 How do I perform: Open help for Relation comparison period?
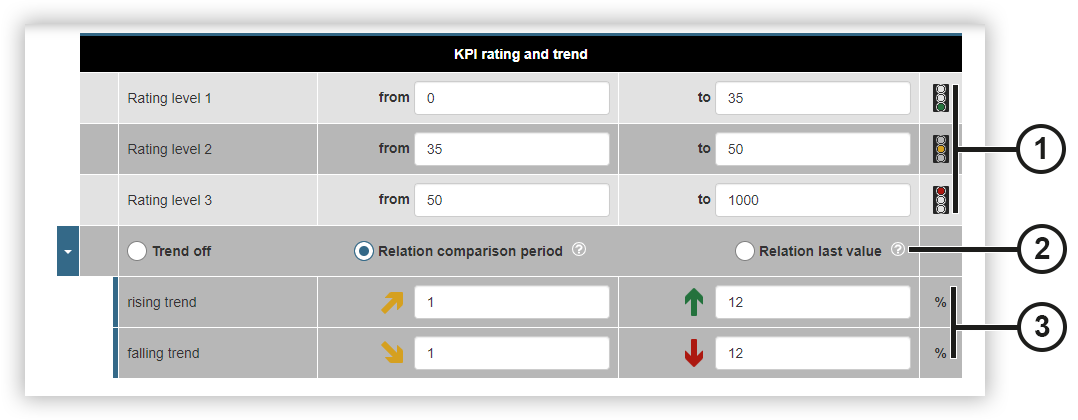(579, 250)
